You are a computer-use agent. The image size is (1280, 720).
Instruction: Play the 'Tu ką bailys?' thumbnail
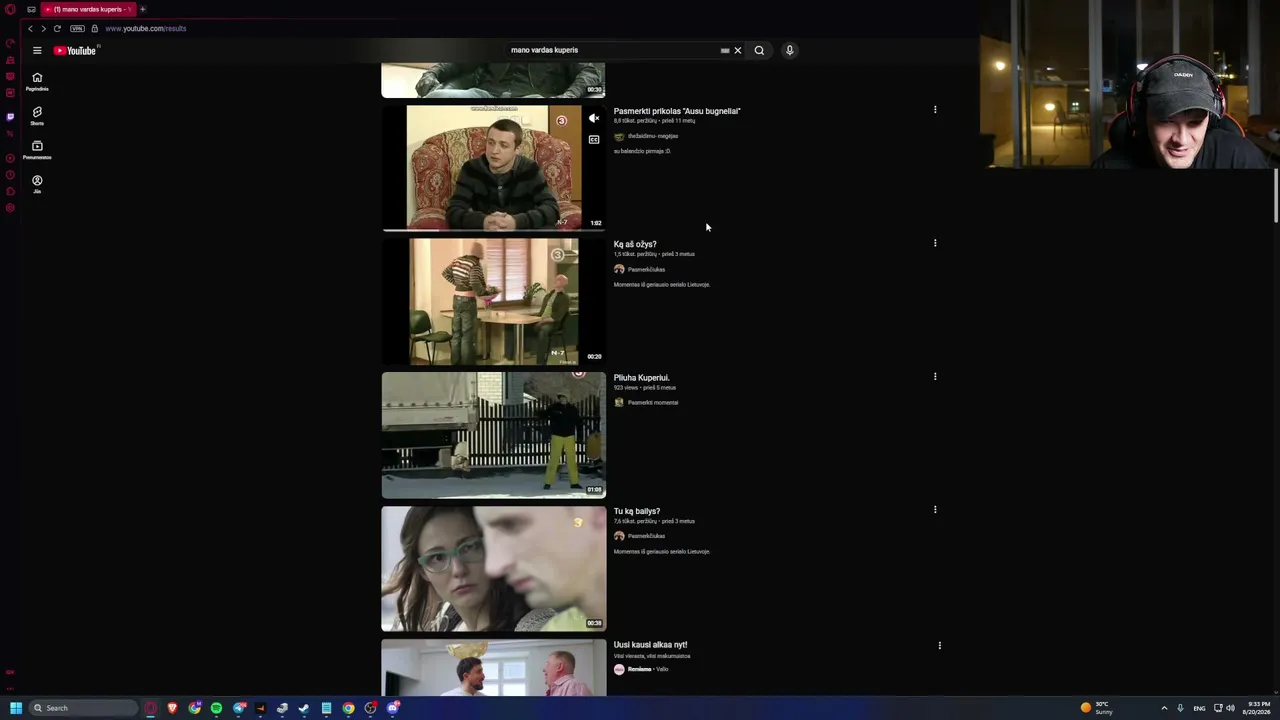pos(493,569)
